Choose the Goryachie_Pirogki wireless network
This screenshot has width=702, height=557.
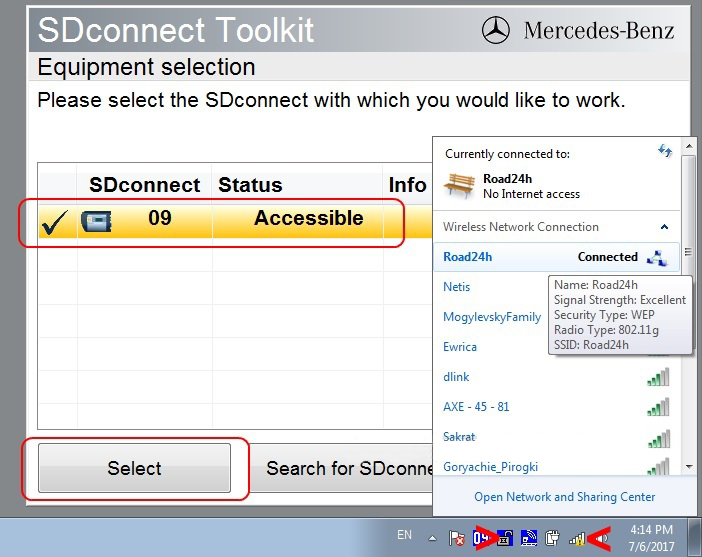click(x=491, y=467)
